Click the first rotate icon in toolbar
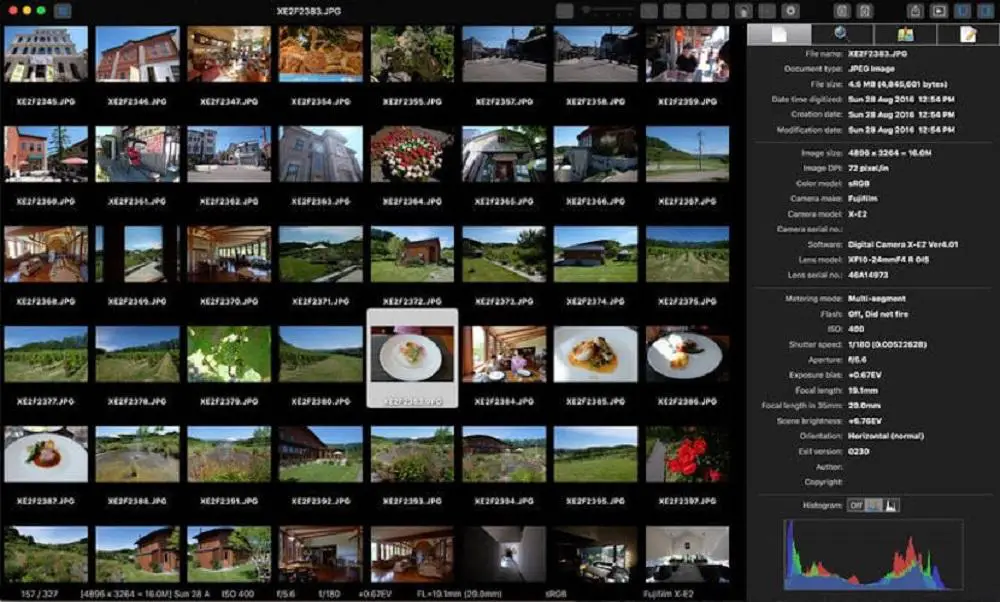The height and width of the screenshot is (602, 1000). coord(842,11)
